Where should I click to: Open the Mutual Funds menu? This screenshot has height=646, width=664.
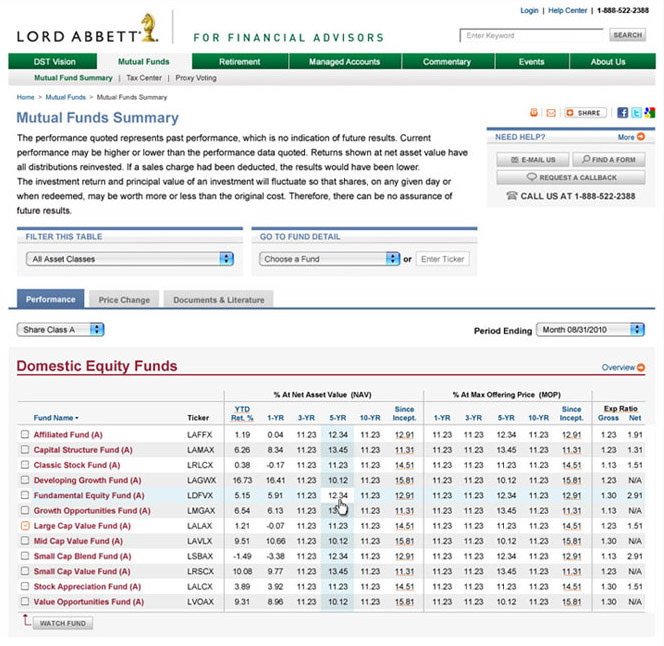tap(144, 61)
